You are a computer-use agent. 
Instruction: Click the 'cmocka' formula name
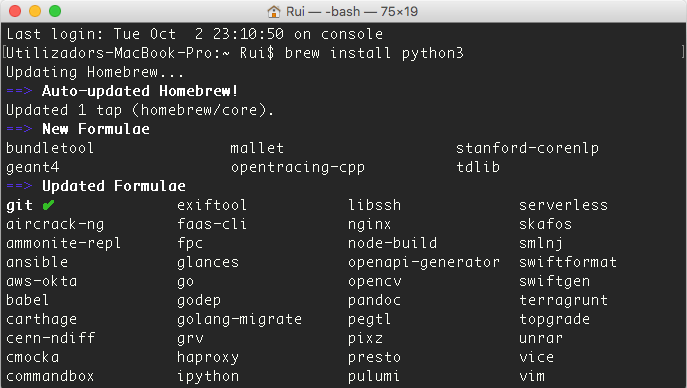pos(32,357)
